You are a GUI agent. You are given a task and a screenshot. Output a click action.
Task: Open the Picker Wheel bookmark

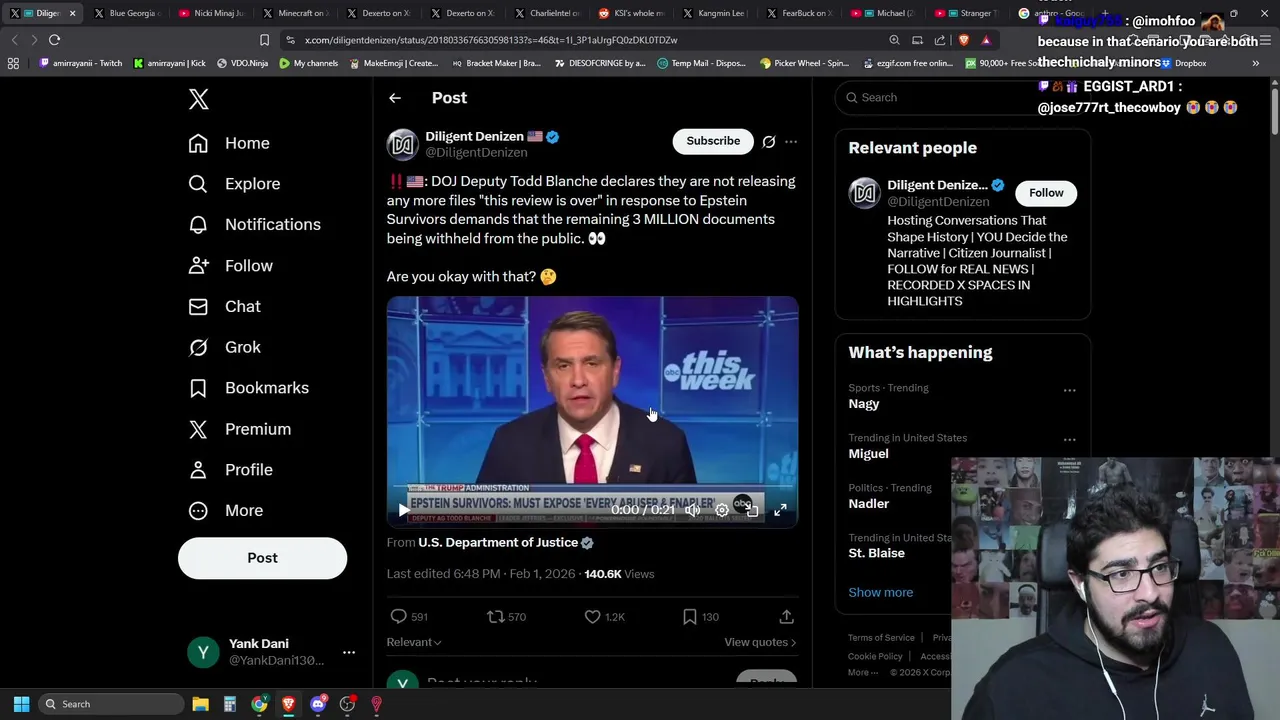[x=804, y=63]
